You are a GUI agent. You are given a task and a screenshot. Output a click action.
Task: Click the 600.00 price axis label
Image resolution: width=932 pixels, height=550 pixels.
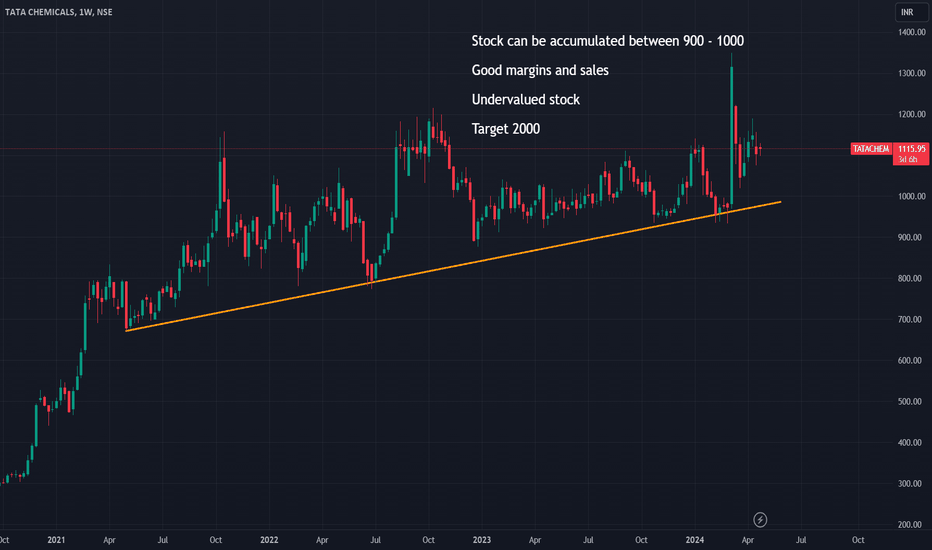pyautogui.click(x=912, y=360)
